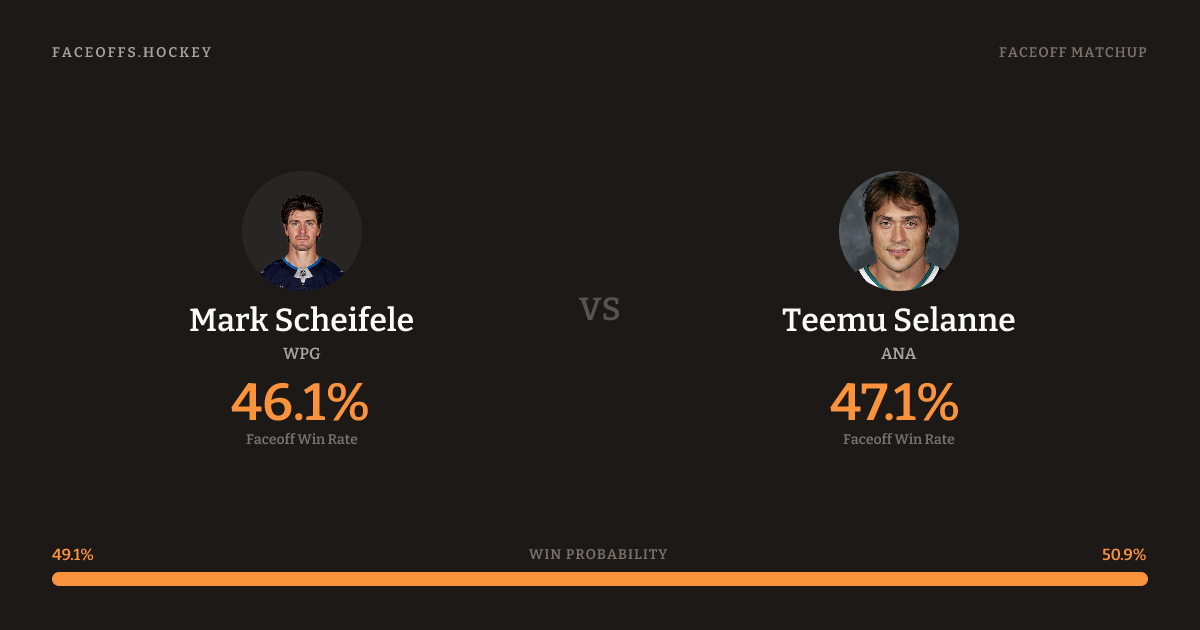The height and width of the screenshot is (630, 1200).
Task: Open the FACEOFFS.HOCKEY site logo
Action: click(x=132, y=52)
